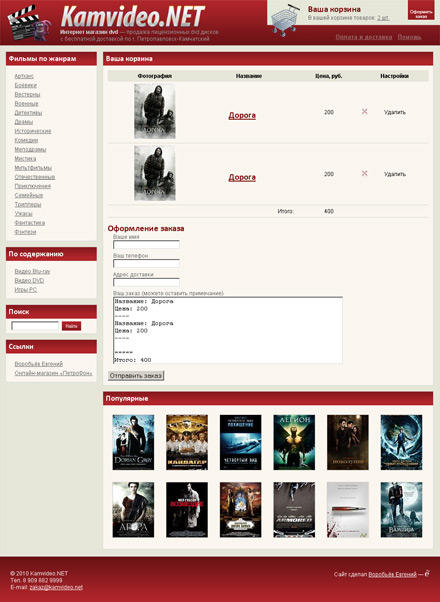Open the Dorian Gray poster
This screenshot has width=440, height=602.
[x=133, y=442]
